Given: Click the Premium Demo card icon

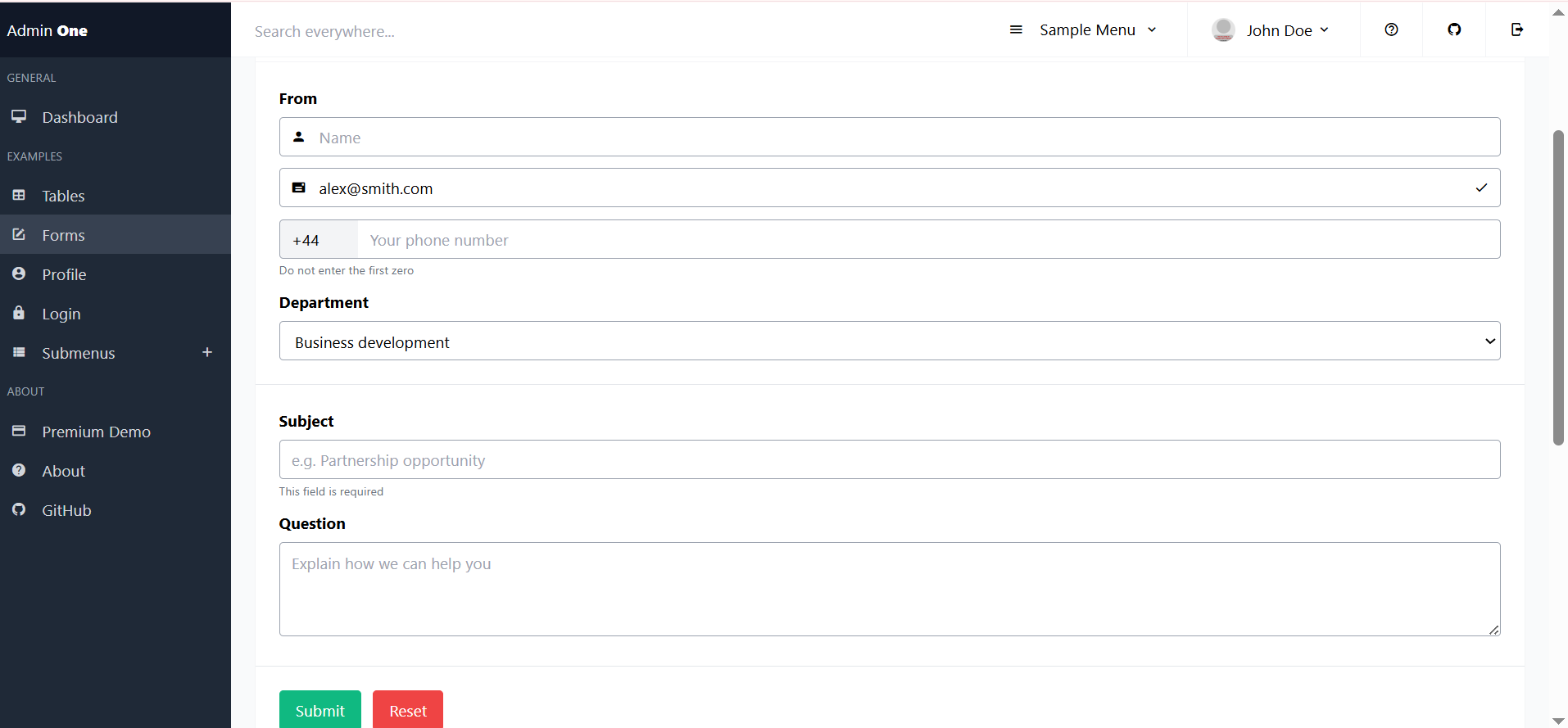Looking at the screenshot, I should (19, 431).
